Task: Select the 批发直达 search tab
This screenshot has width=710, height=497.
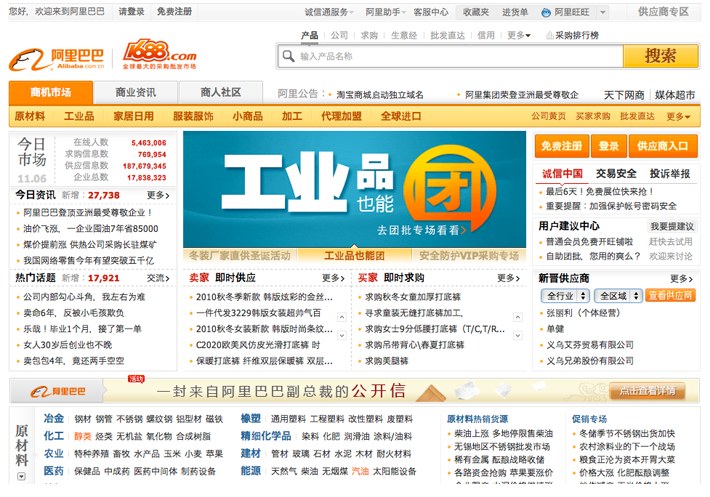Action: coord(447,35)
